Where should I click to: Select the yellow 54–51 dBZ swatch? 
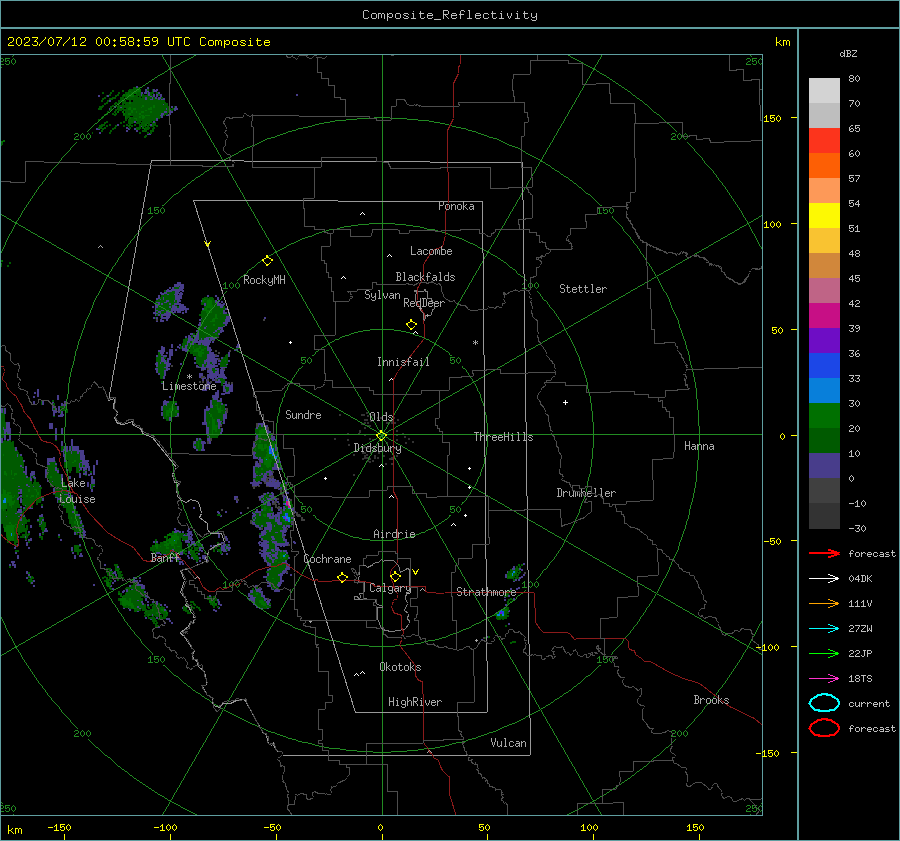tap(824, 216)
